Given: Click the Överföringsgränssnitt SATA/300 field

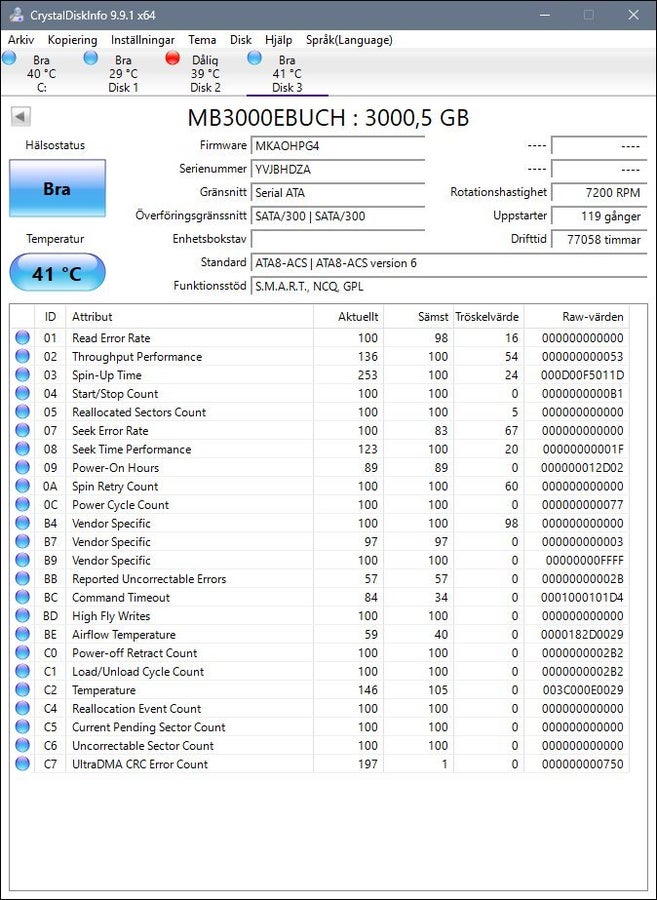Looking at the screenshot, I should click(338, 216).
